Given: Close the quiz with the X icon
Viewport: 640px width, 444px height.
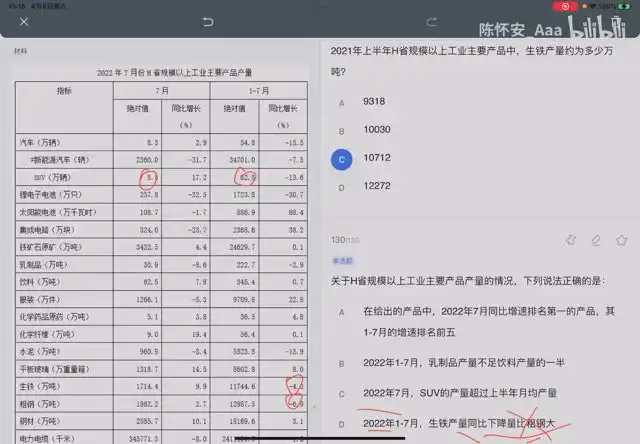Looking at the screenshot, I should point(24,22).
